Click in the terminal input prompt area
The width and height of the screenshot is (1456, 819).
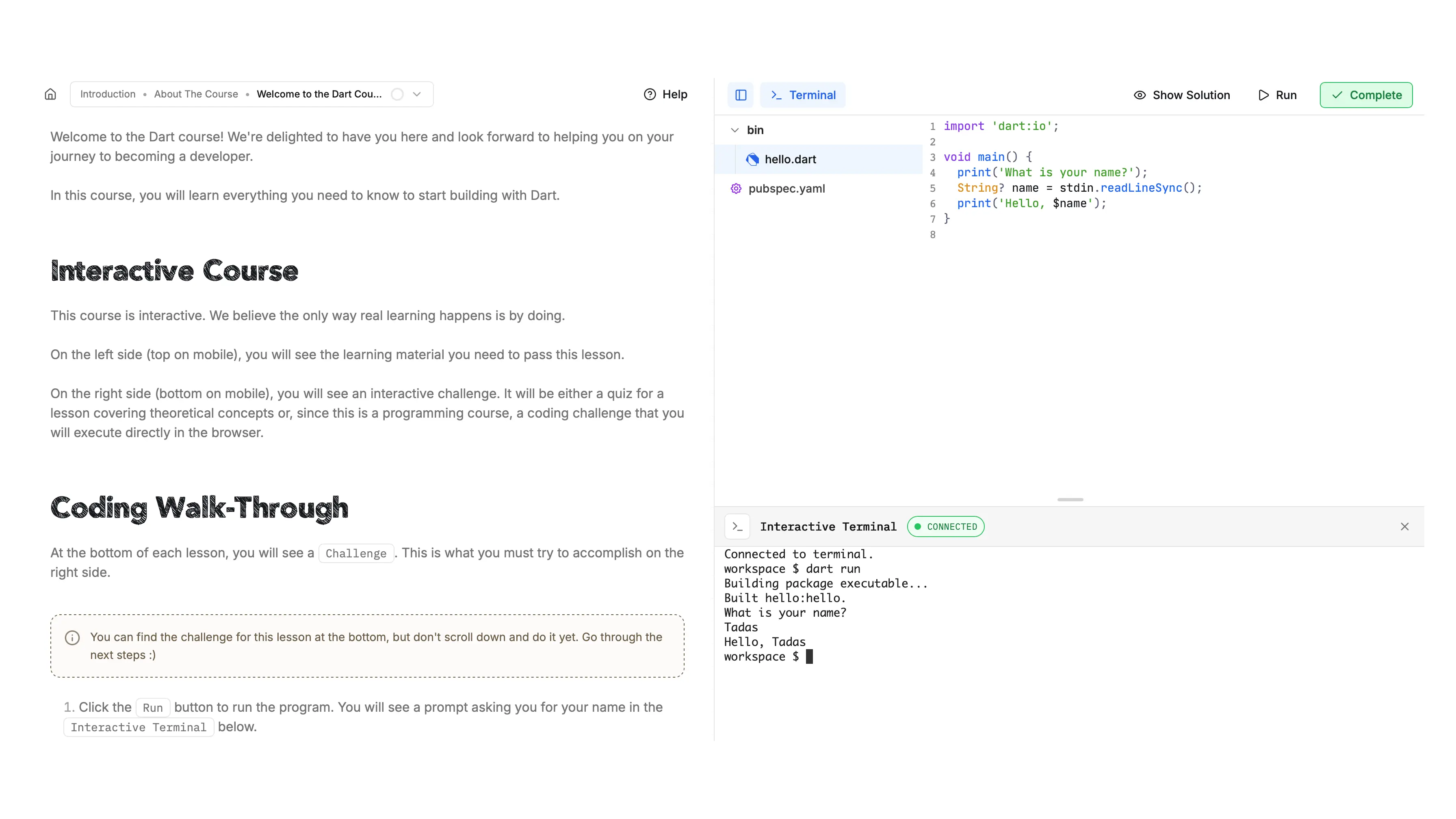pyautogui.click(x=809, y=656)
